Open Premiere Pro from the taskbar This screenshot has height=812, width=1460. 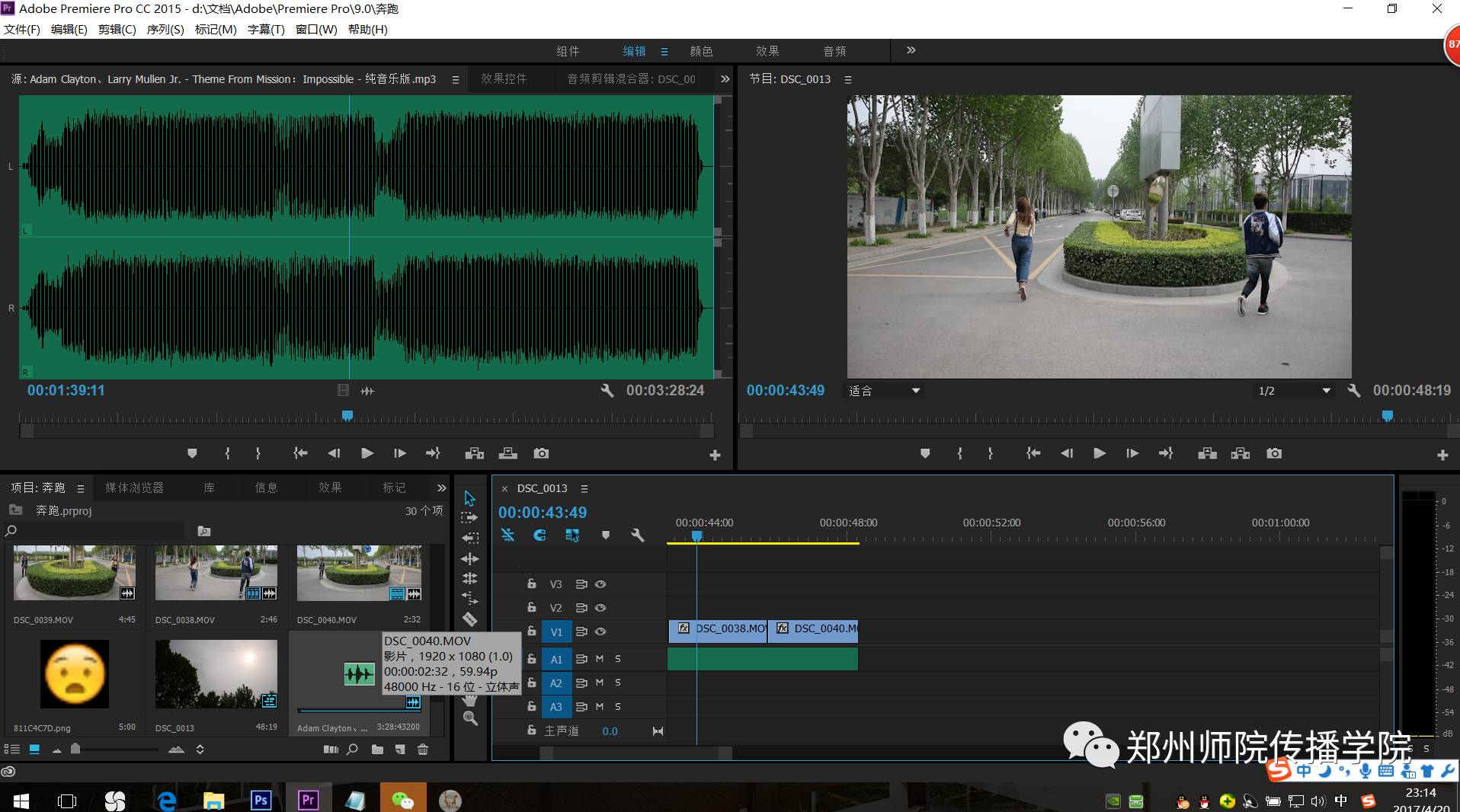(308, 800)
